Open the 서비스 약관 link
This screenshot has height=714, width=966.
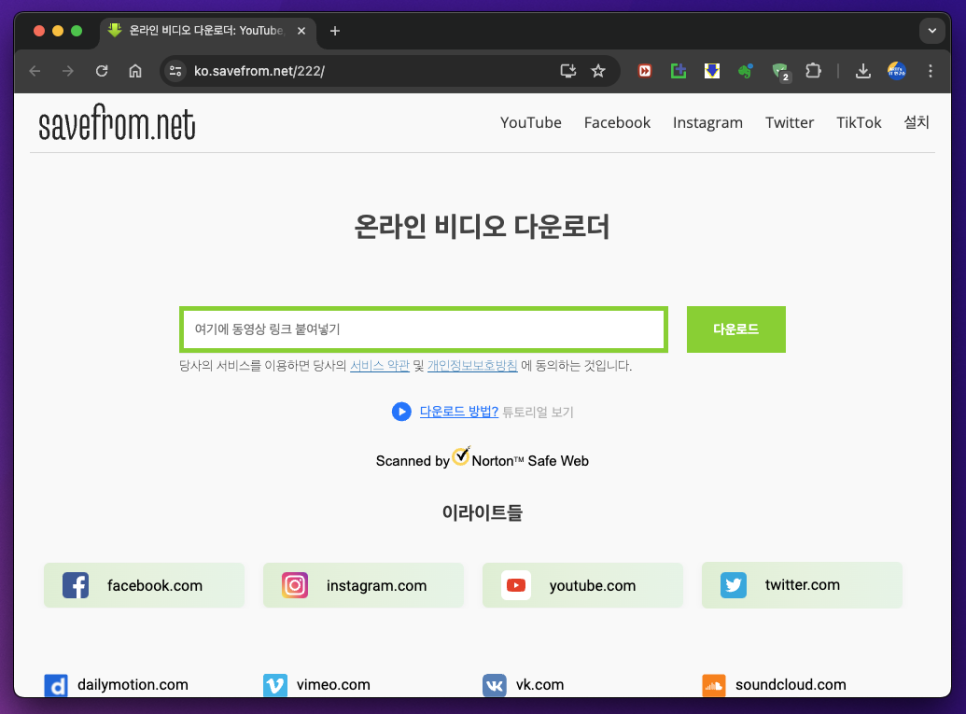point(380,365)
